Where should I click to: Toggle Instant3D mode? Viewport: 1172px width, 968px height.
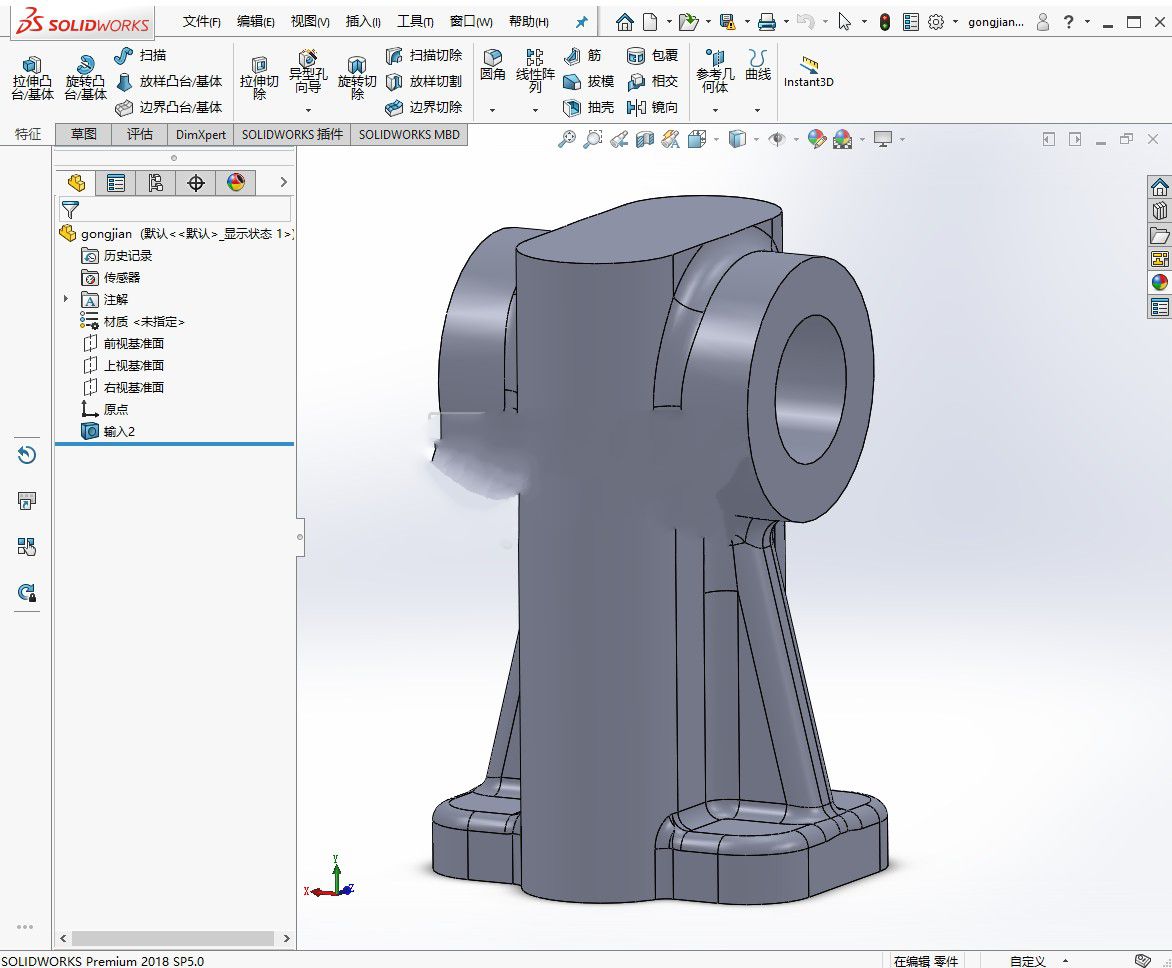click(x=809, y=72)
